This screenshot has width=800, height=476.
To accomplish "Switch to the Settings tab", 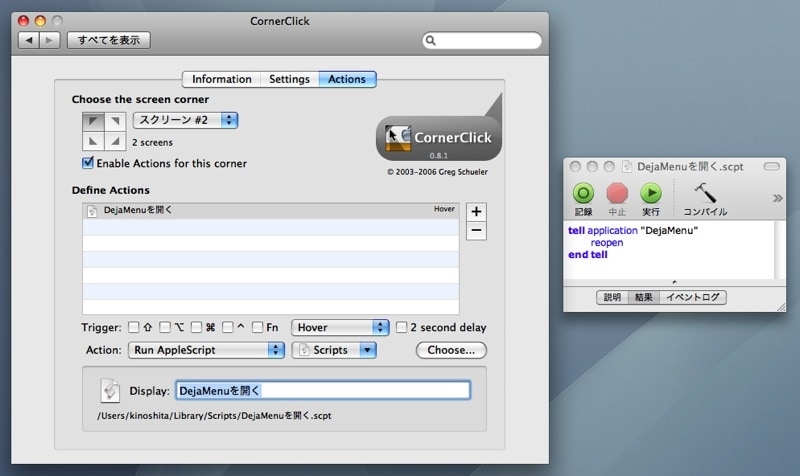I will pos(289,79).
